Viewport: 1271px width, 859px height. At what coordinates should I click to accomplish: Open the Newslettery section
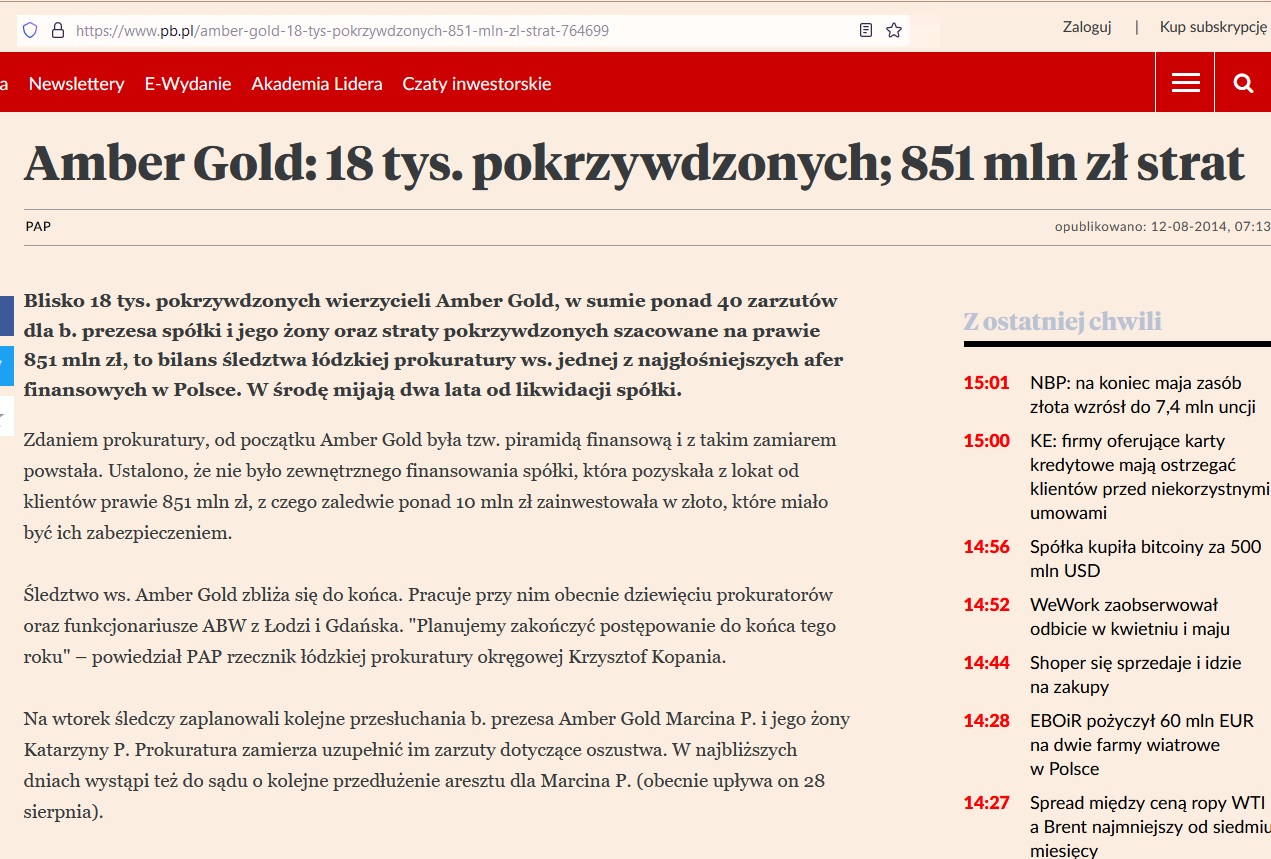pyautogui.click(x=76, y=84)
